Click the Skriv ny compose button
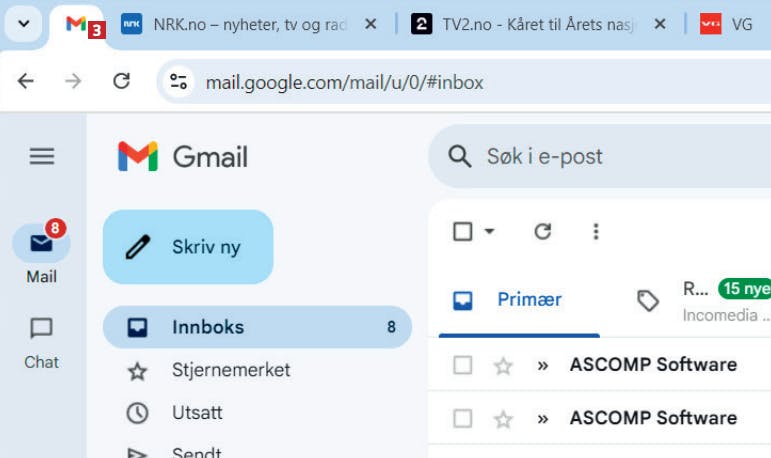The height and width of the screenshot is (458, 771). click(188, 247)
